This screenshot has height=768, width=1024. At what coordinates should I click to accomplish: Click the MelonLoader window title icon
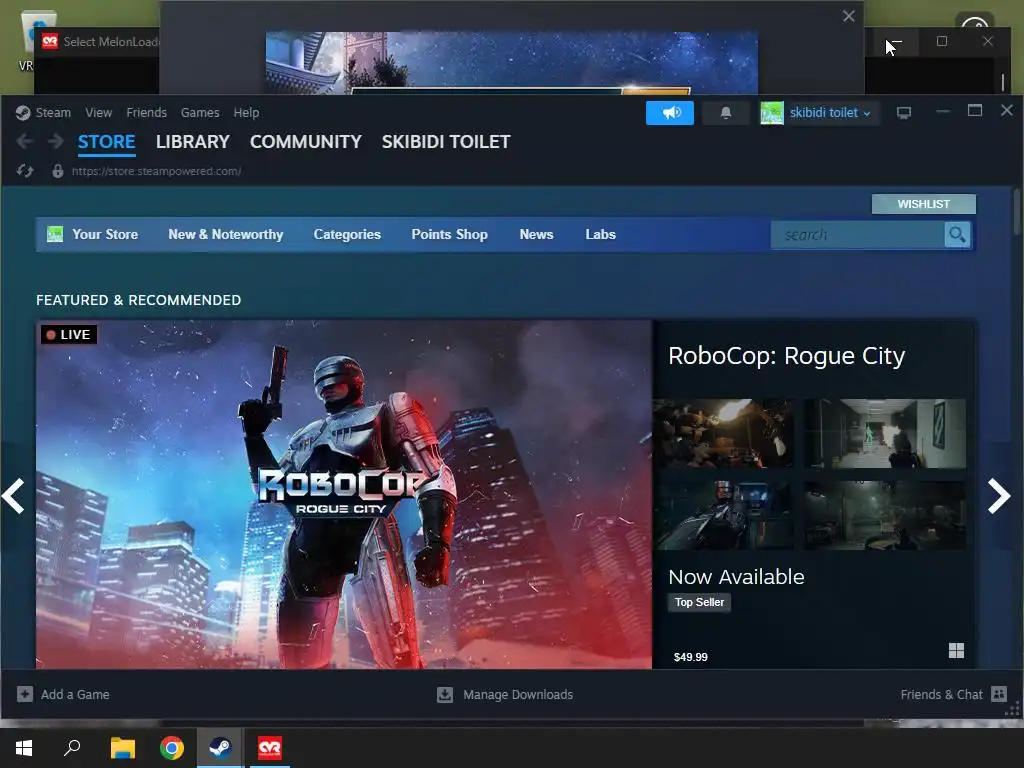click(50, 42)
